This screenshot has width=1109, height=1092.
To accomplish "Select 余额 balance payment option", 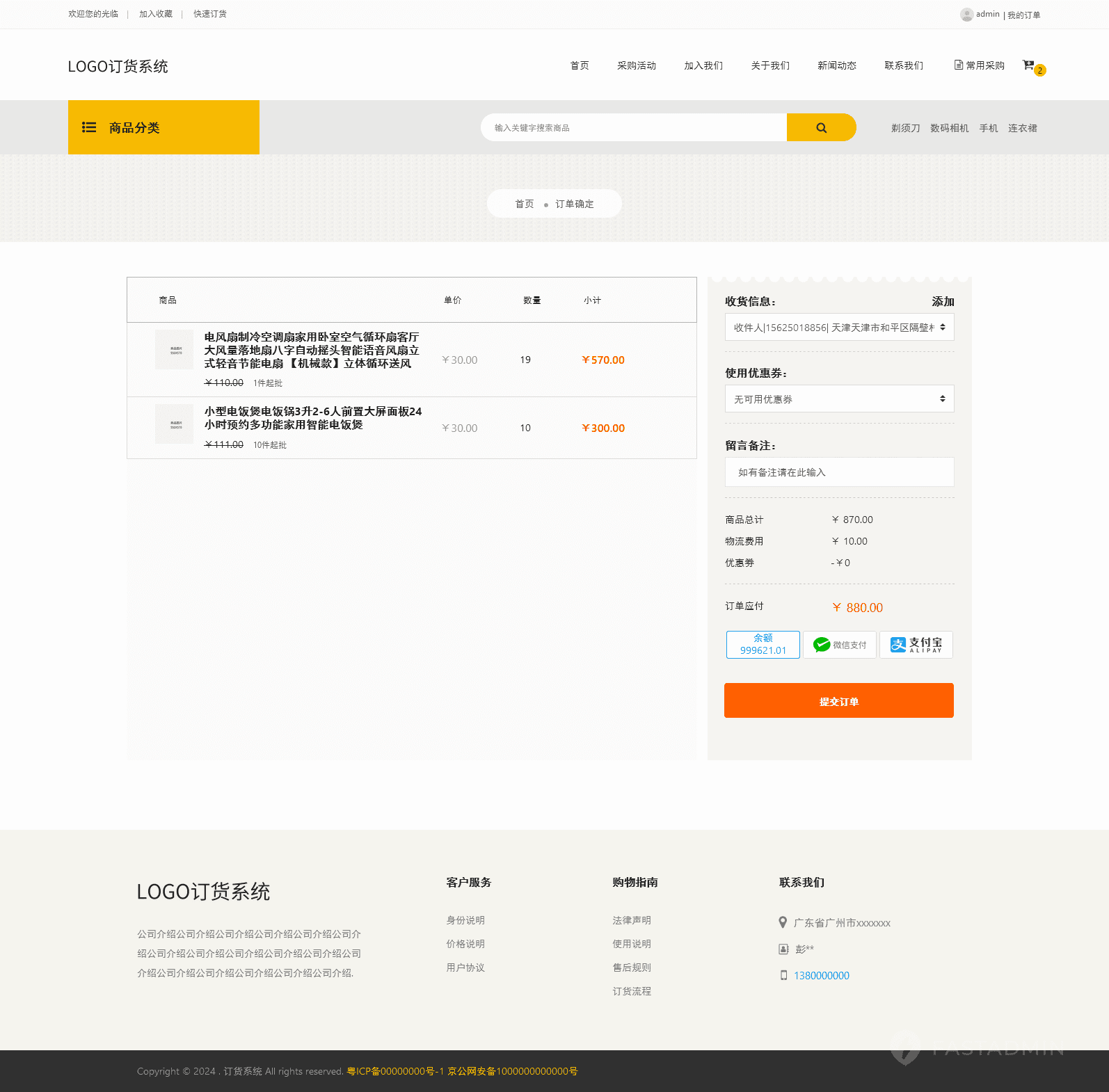I will coord(763,645).
